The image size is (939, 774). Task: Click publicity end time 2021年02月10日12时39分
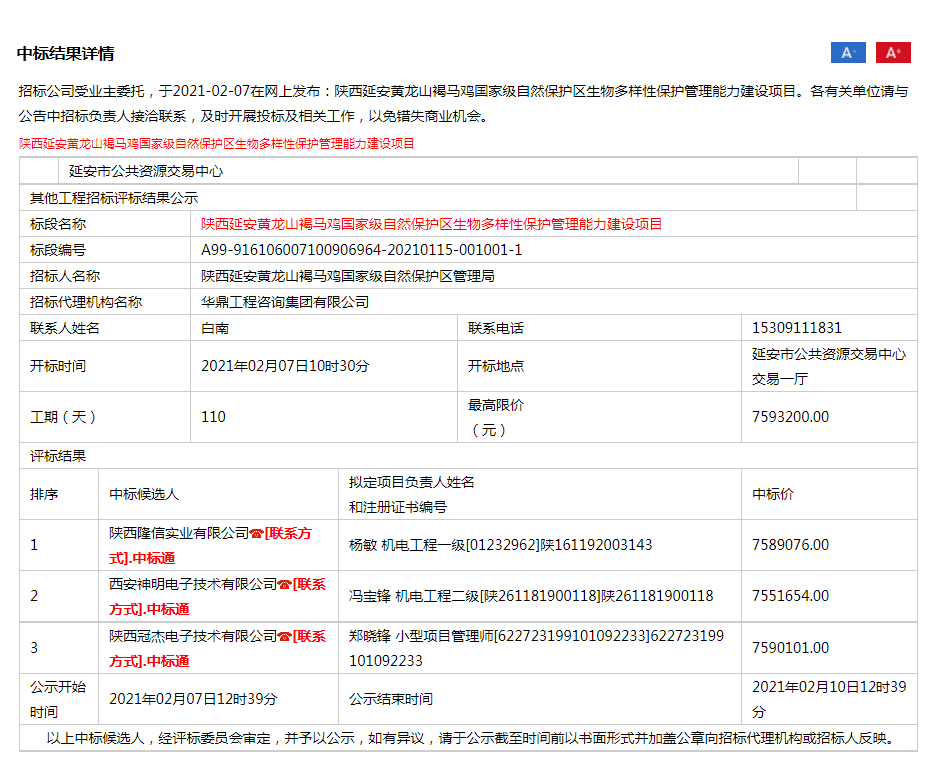pyautogui.click(x=829, y=699)
